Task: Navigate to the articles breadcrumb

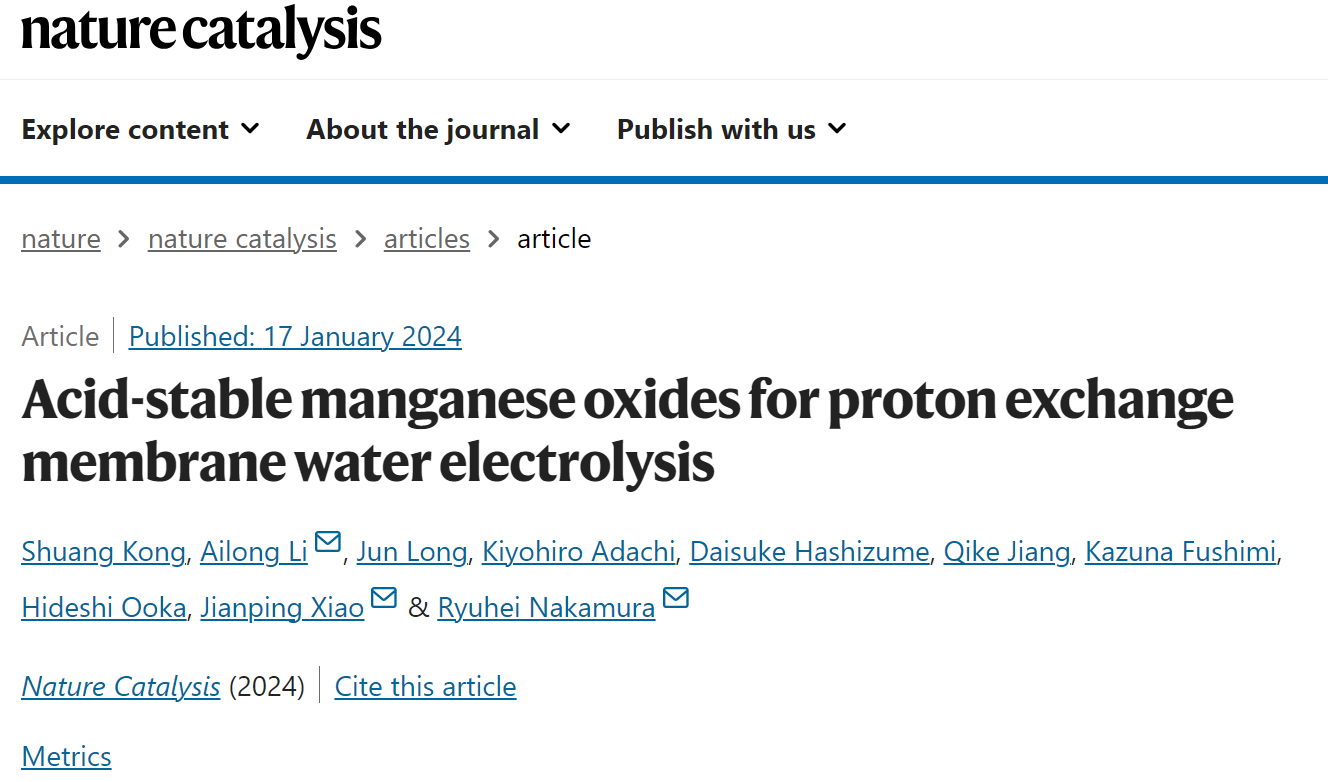Action: (427, 239)
